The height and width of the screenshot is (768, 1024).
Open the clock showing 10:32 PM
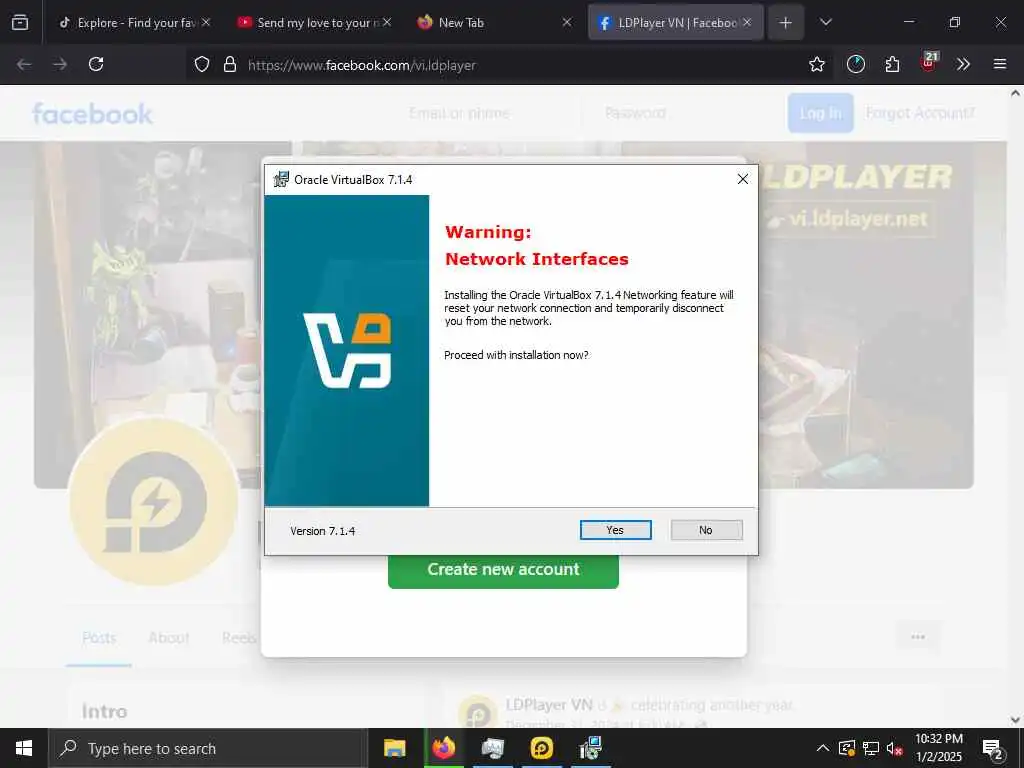pyautogui.click(x=939, y=748)
